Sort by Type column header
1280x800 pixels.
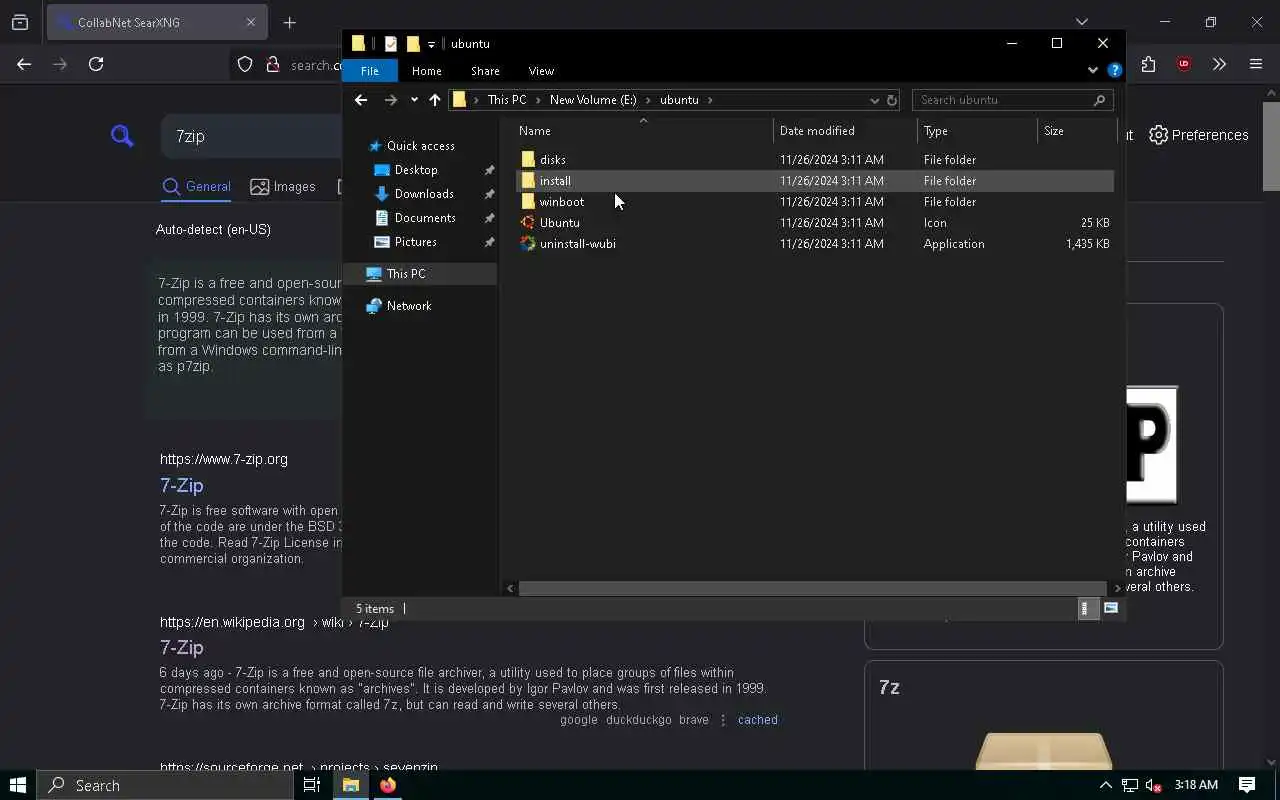click(x=977, y=131)
